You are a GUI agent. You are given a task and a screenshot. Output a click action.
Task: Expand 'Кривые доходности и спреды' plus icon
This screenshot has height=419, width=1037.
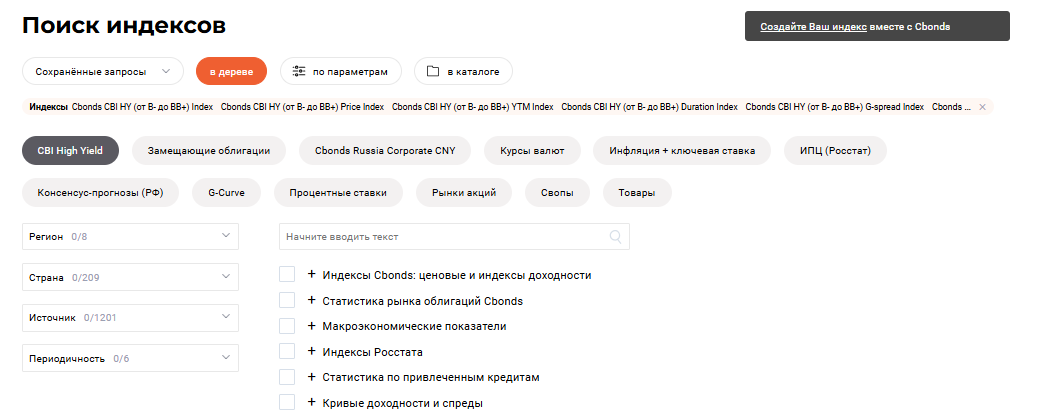(x=311, y=403)
